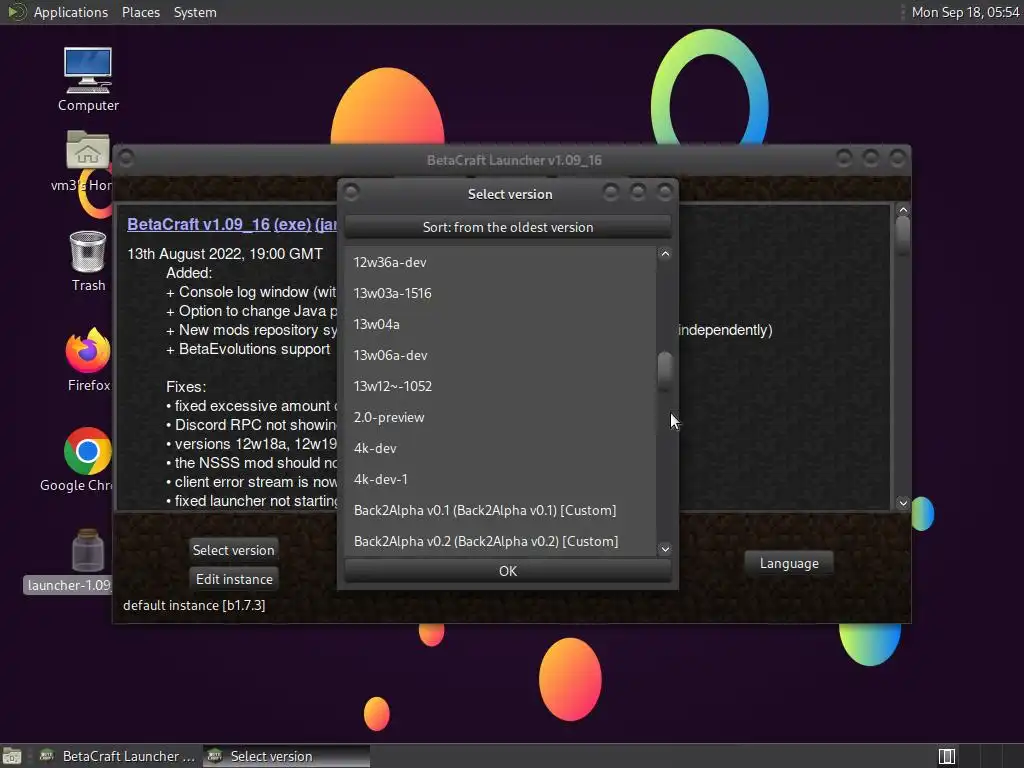Click the clock showing Mon Sep 18
Image resolution: width=1024 pixels, height=768 pixels.
(965, 12)
